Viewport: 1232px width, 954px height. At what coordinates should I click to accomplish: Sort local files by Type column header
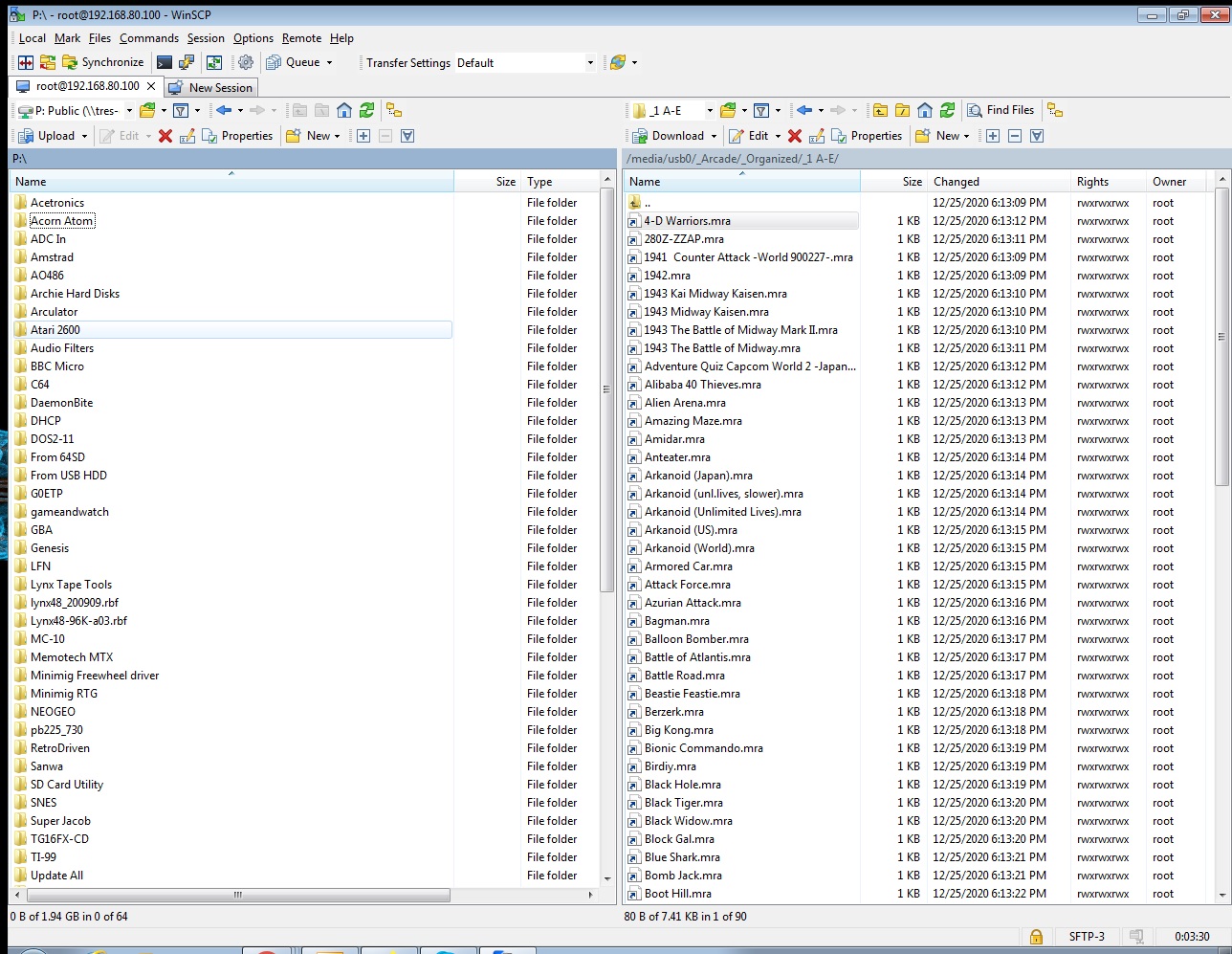point(560,182)
